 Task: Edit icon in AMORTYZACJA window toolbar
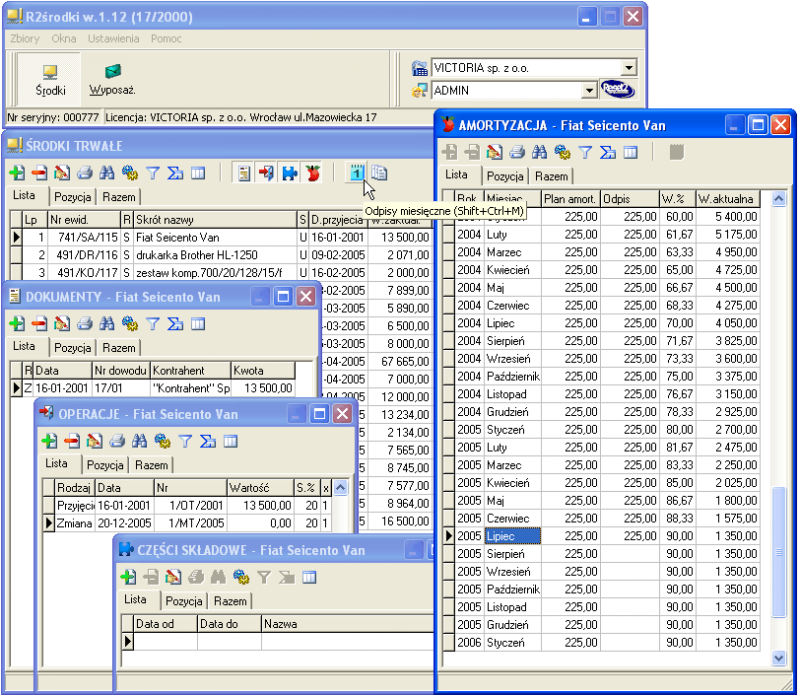(494, 152)
